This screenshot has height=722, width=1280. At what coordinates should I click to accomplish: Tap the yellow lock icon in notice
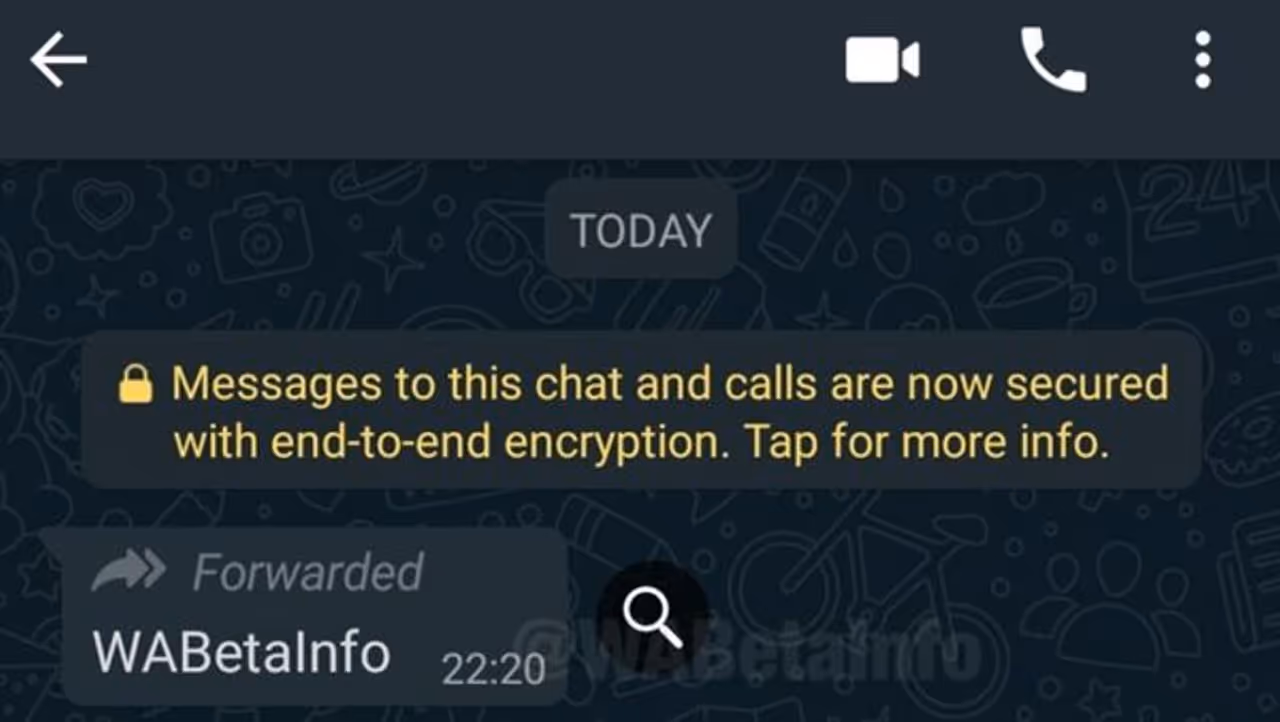pos(136,385)
